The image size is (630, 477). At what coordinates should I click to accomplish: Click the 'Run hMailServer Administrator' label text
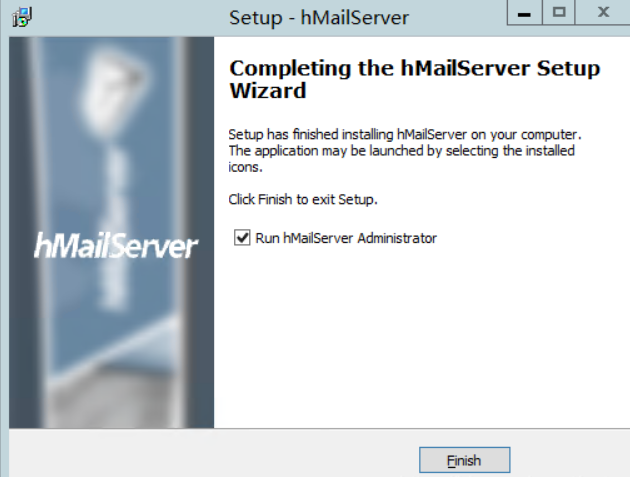point(346,238)
